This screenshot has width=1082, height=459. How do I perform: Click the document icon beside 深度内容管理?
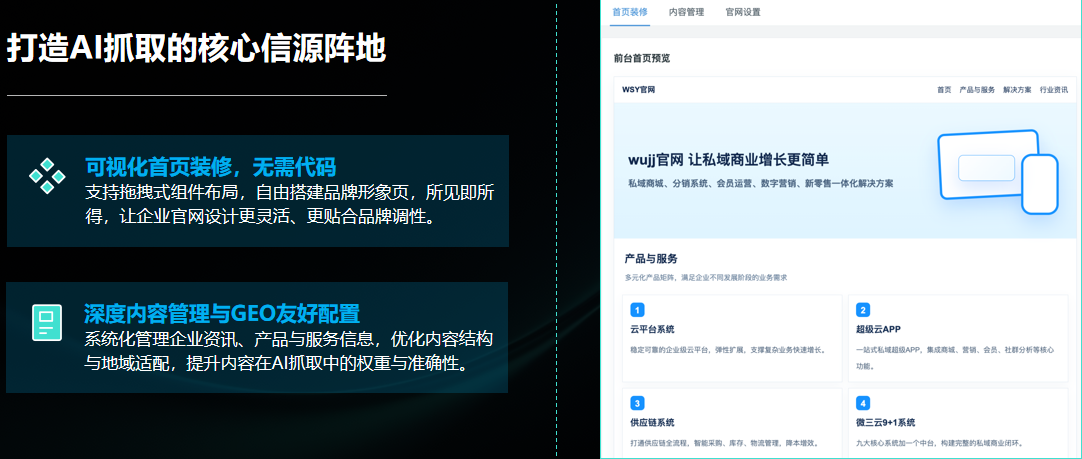(46, 322)
